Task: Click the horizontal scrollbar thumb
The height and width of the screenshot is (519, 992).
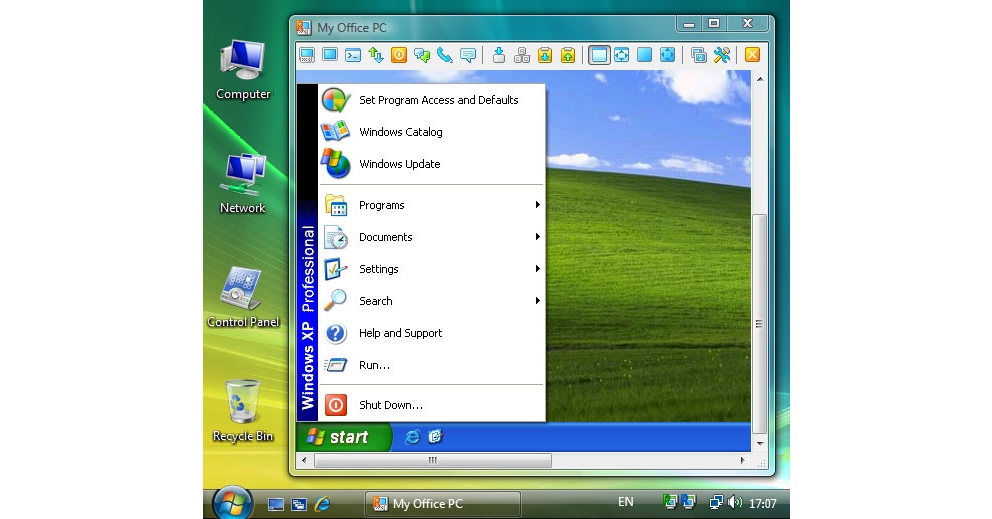Action: pos(432,461)
